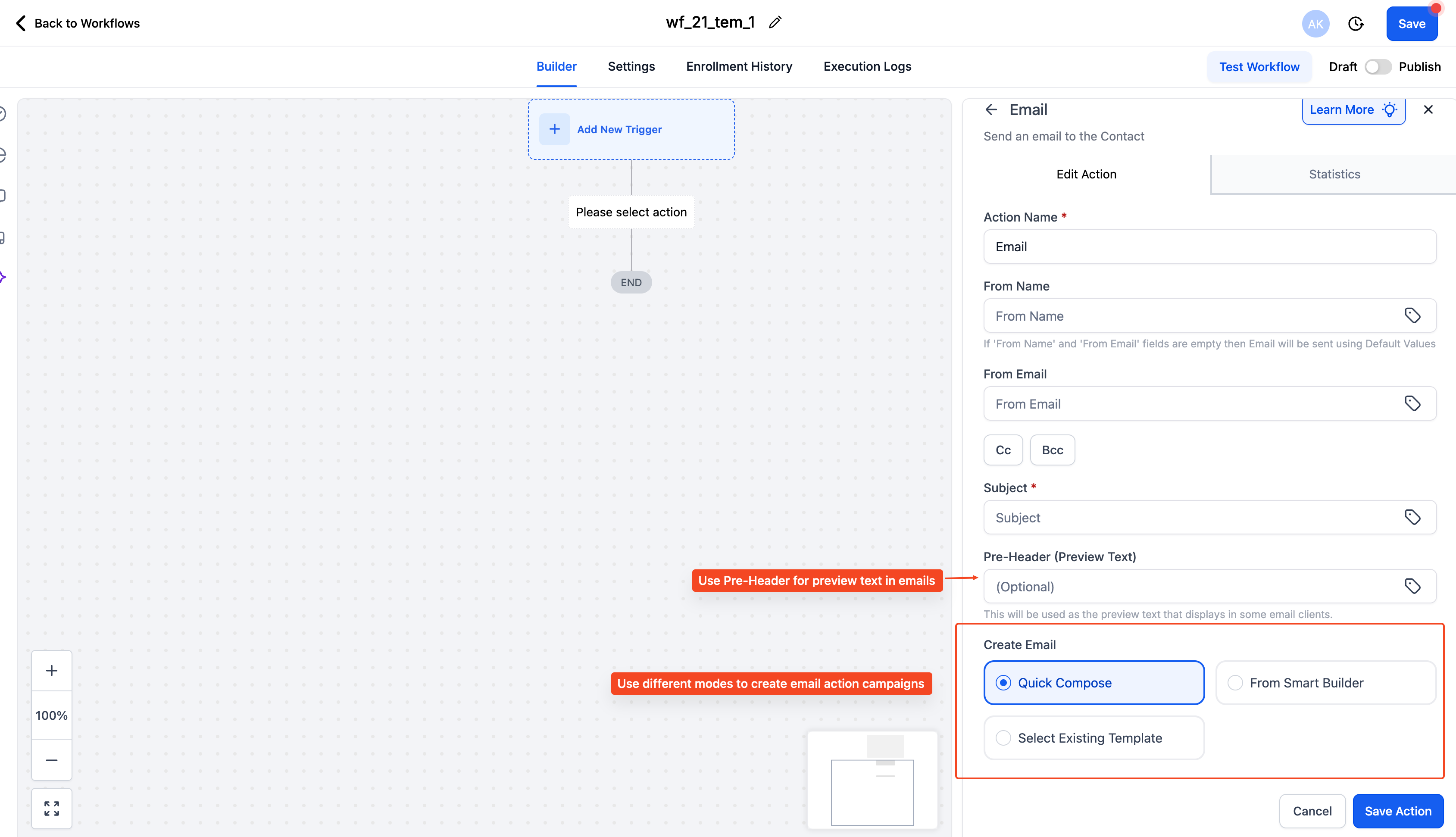Switch to the Statistics tab
Image resolution: width=1456 pixels, height=837 pixels.
(x=1334, y=174)
